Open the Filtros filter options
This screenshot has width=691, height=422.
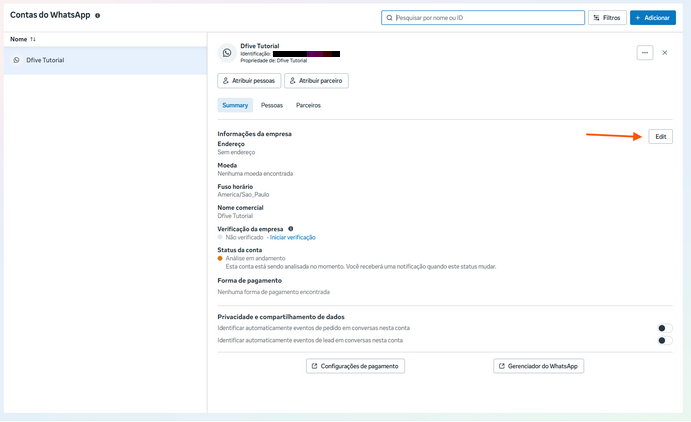[607, 18]
